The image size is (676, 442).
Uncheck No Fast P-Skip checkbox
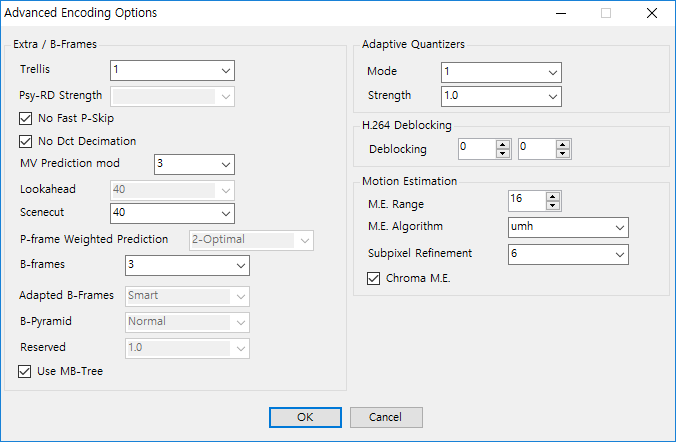(25, 118)
